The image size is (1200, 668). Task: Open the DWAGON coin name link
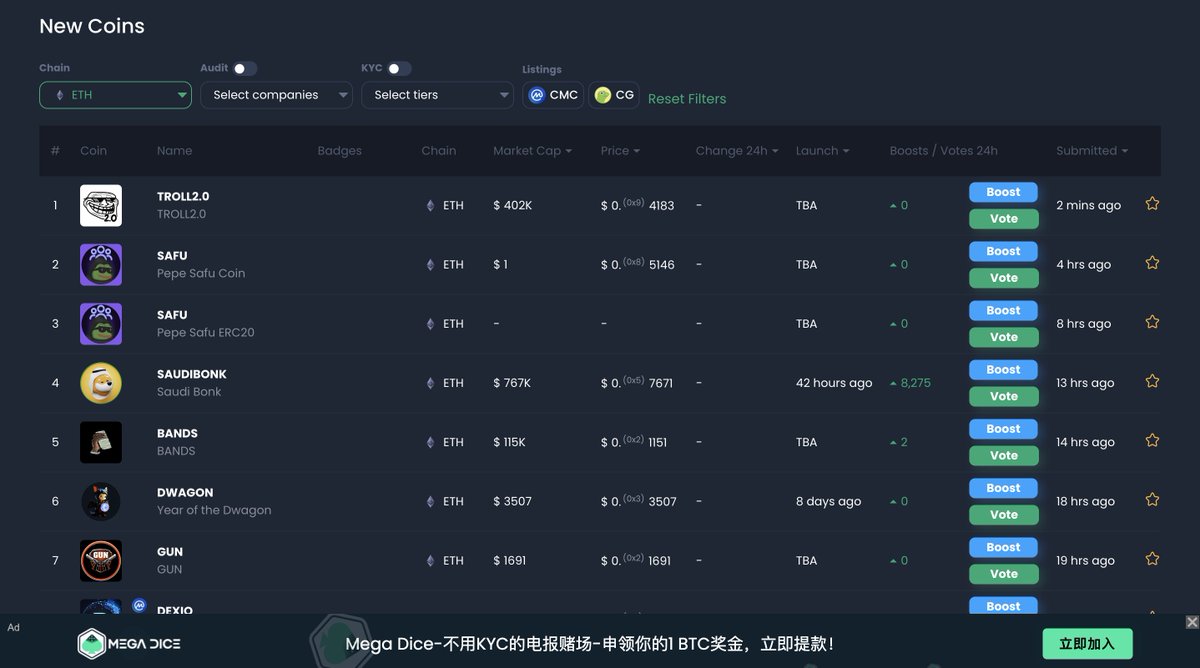[x=185, y=492]
